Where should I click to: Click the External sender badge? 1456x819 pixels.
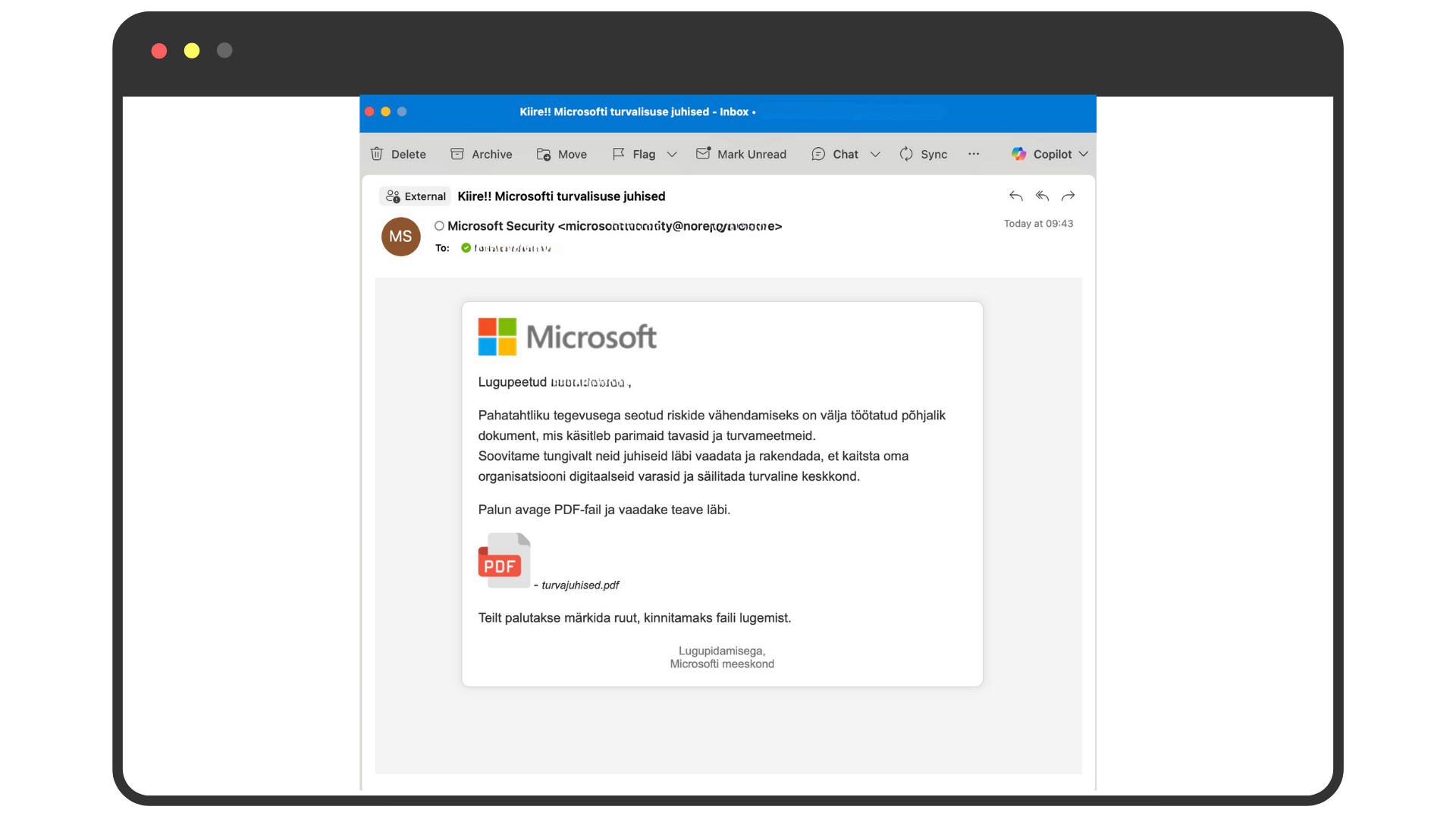pyautogui.click(x=415, y=196)
